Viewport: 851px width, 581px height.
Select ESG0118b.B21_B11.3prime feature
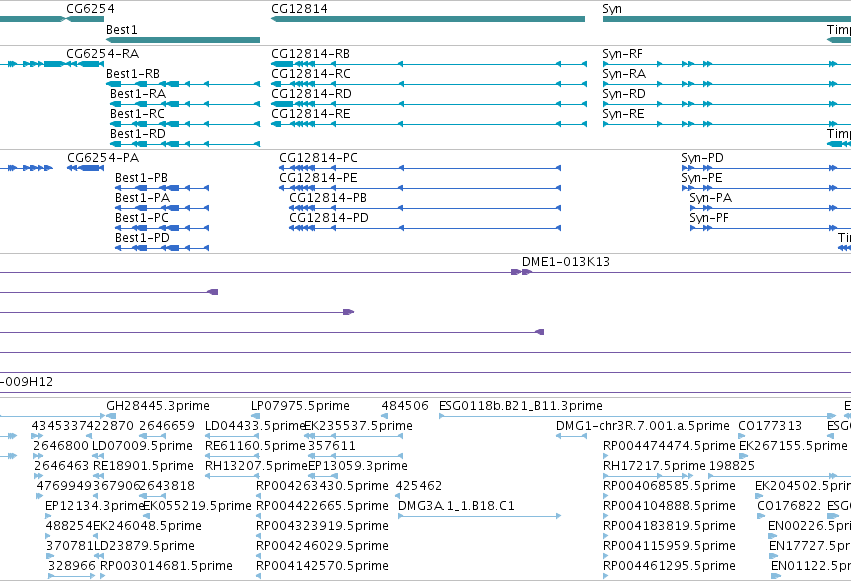tap(520, 406)
